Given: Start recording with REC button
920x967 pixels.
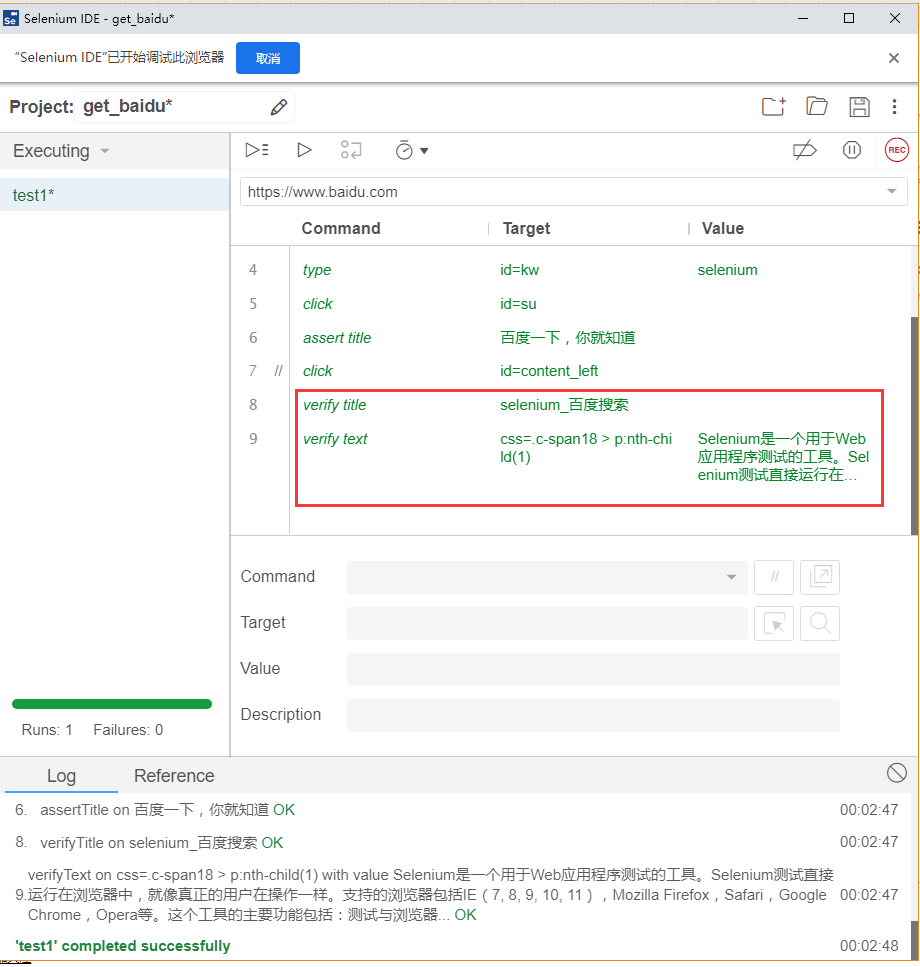Looking at the screenshot, I should (x=897, y=150).
